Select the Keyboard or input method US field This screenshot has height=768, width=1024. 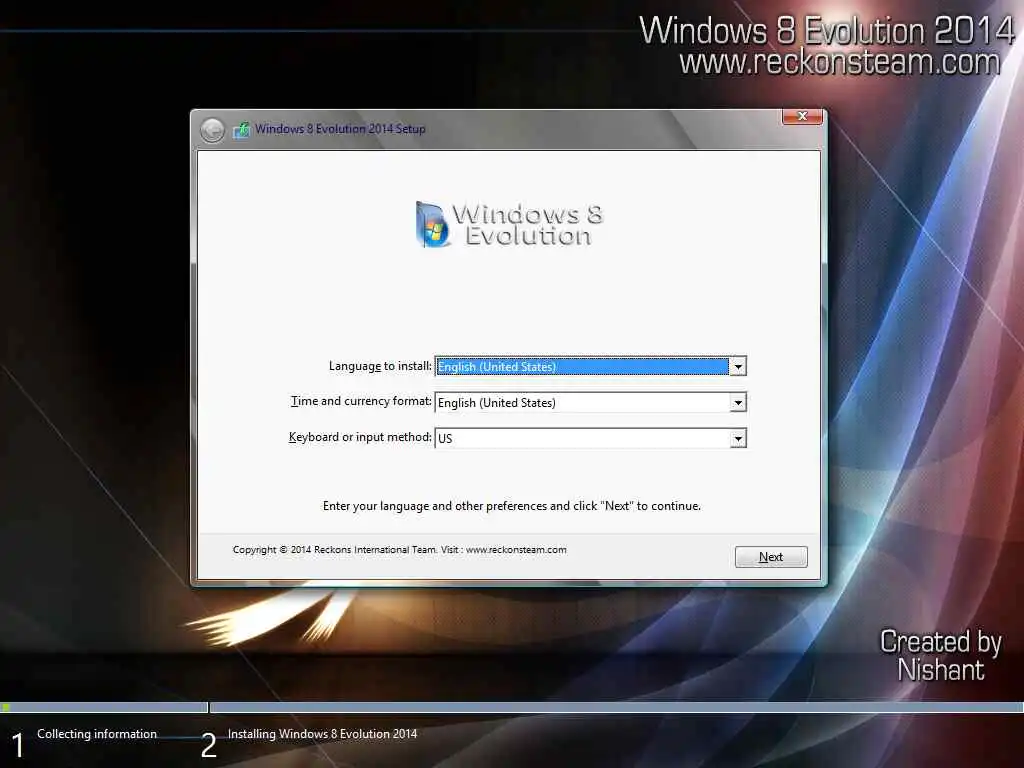pos(590,438)
